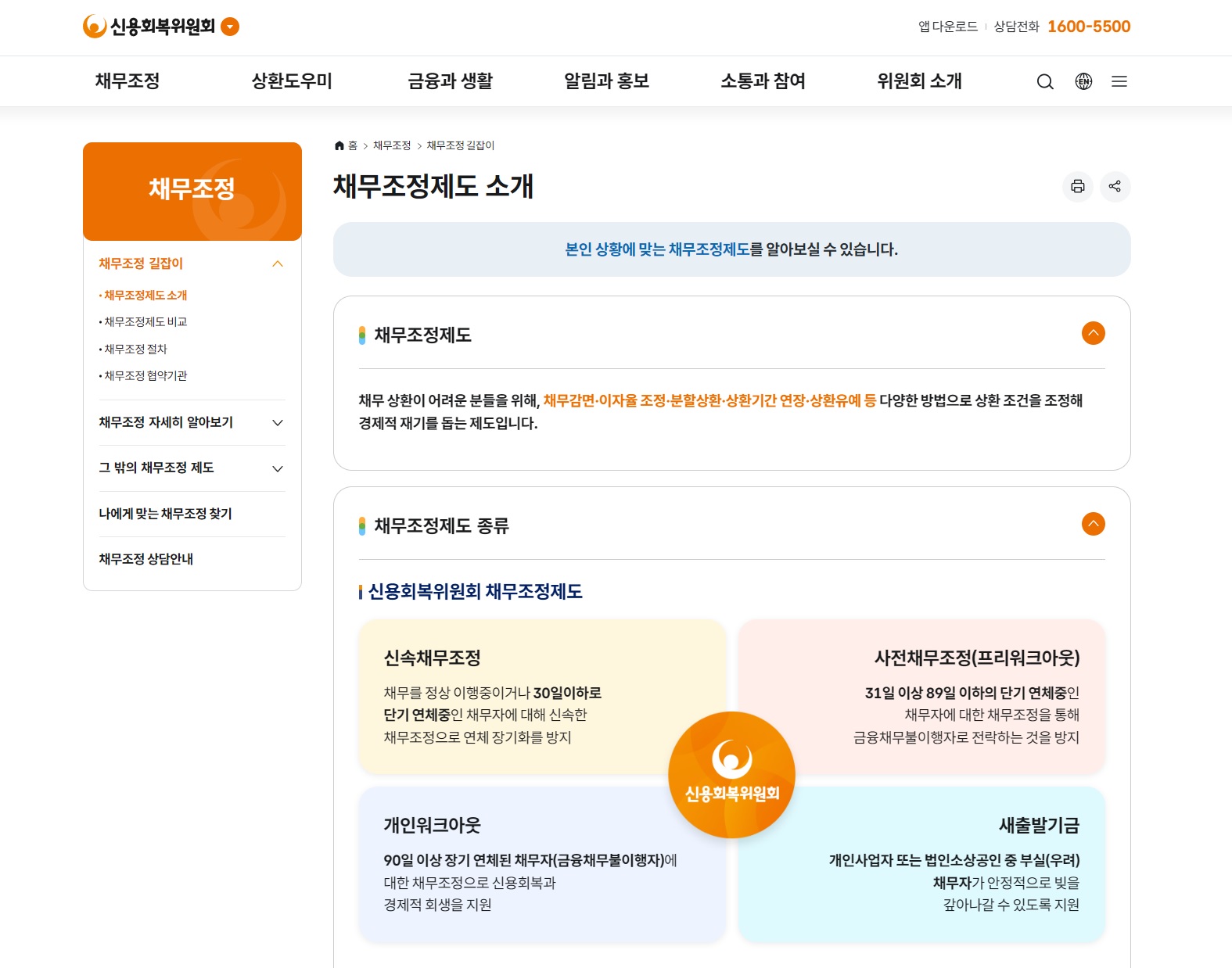Select 채무조정 절차 in the sidebar

tap(134, 349)
